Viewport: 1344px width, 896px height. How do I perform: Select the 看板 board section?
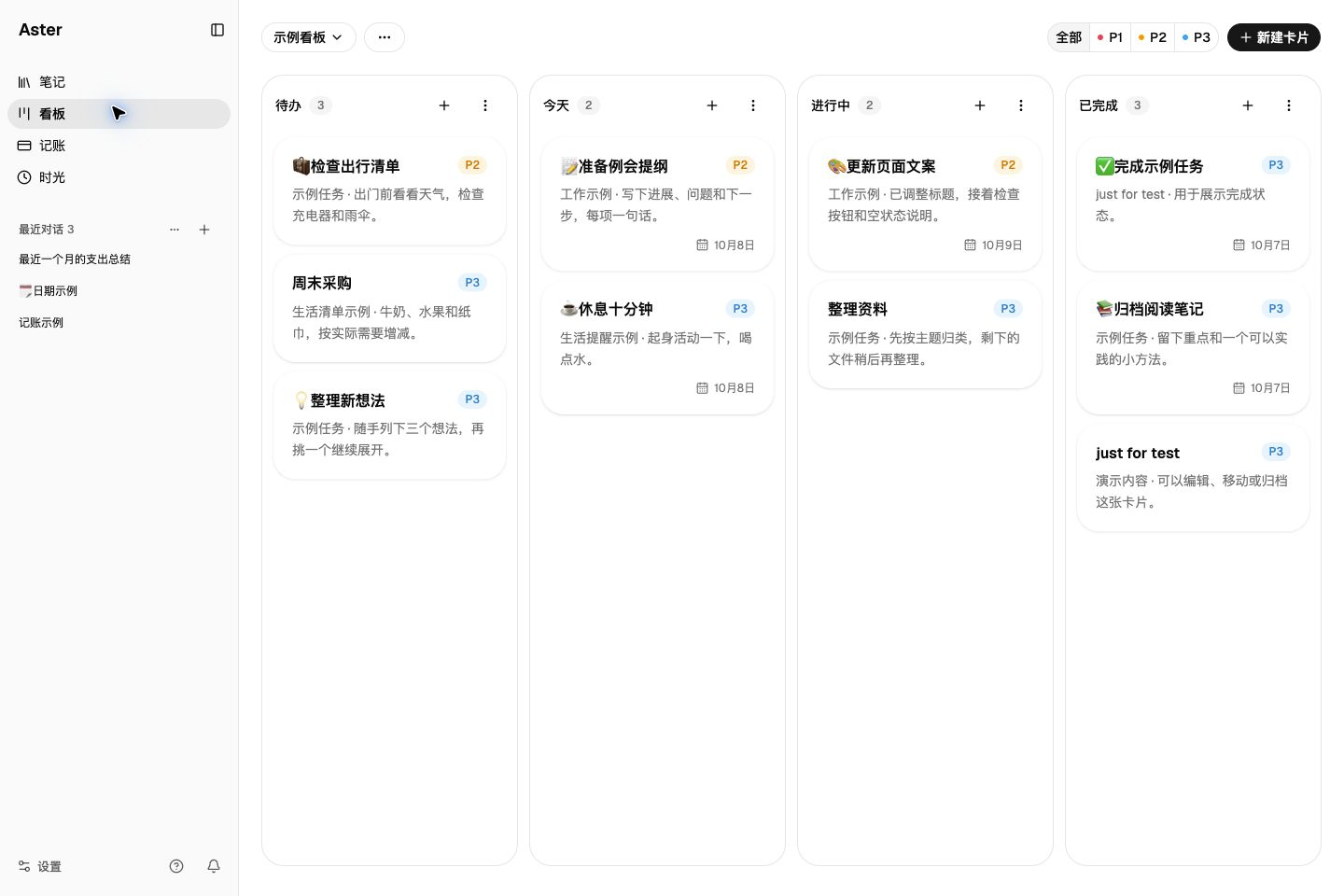(119, 114)
